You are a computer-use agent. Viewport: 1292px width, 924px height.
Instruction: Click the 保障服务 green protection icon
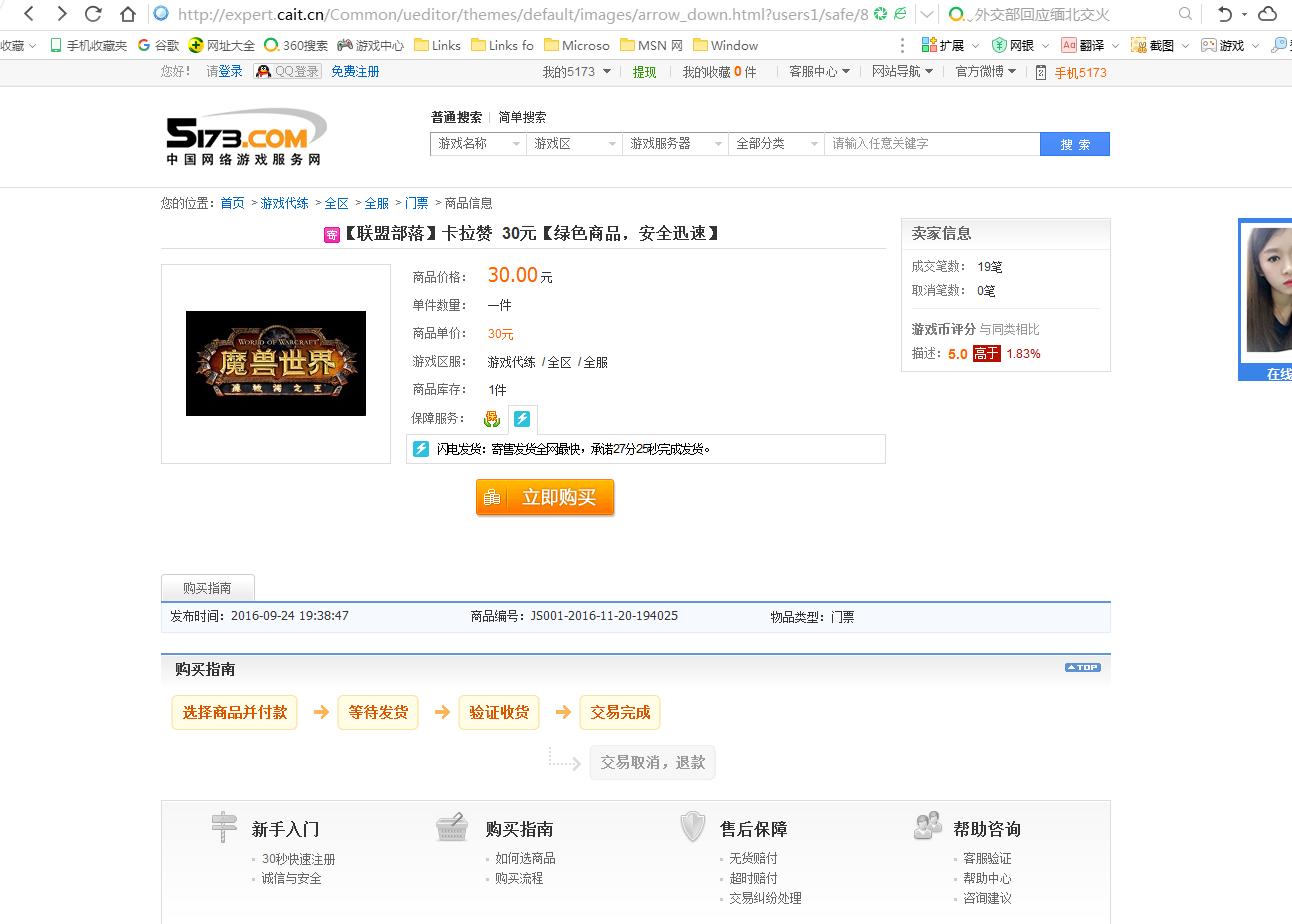click(491, 418)
